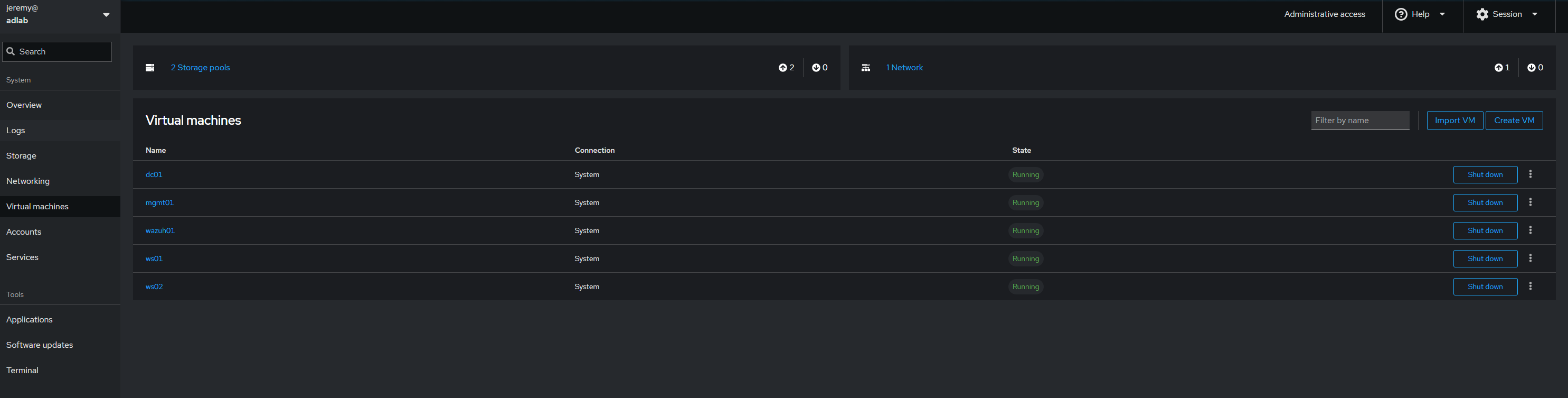Open Applications under Tools

(x=60, y=319)
